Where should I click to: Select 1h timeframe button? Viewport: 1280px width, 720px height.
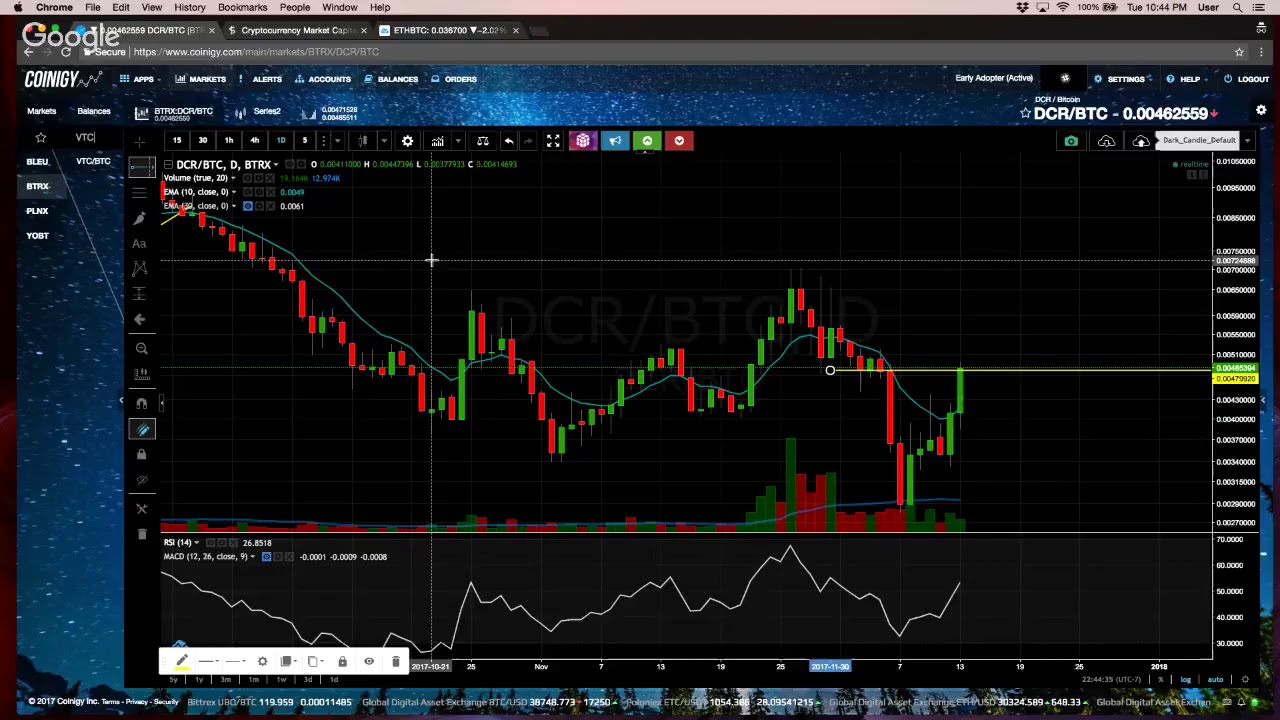click(x=228, y=141)
